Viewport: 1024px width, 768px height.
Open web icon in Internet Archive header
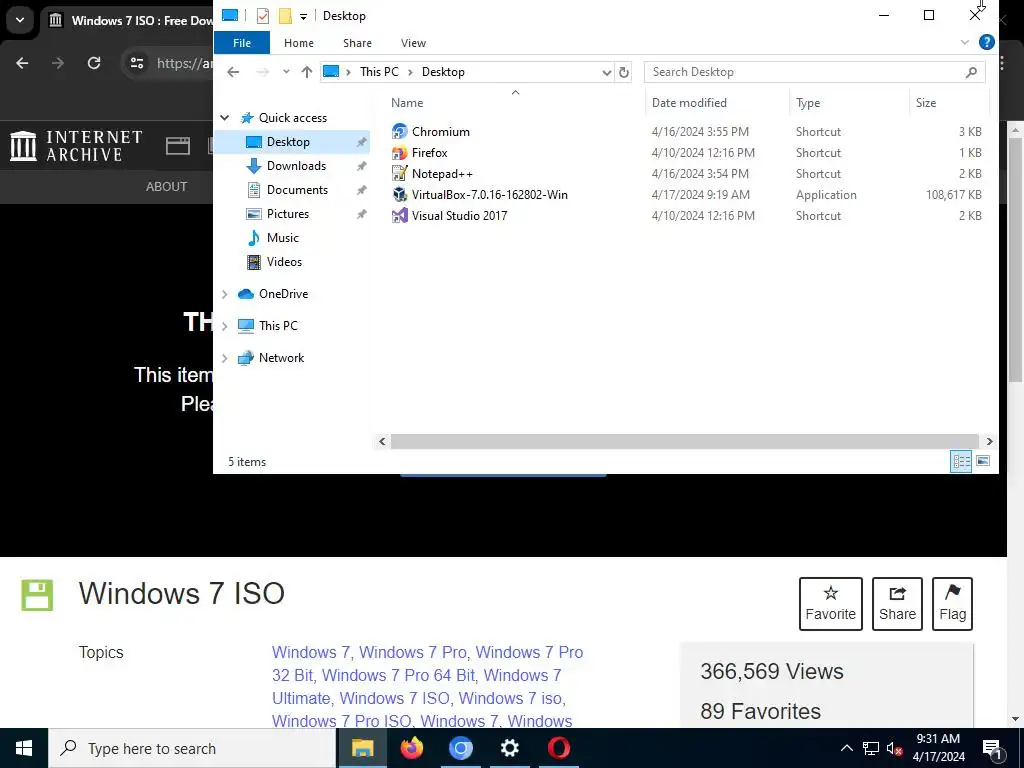click(178, 146)
